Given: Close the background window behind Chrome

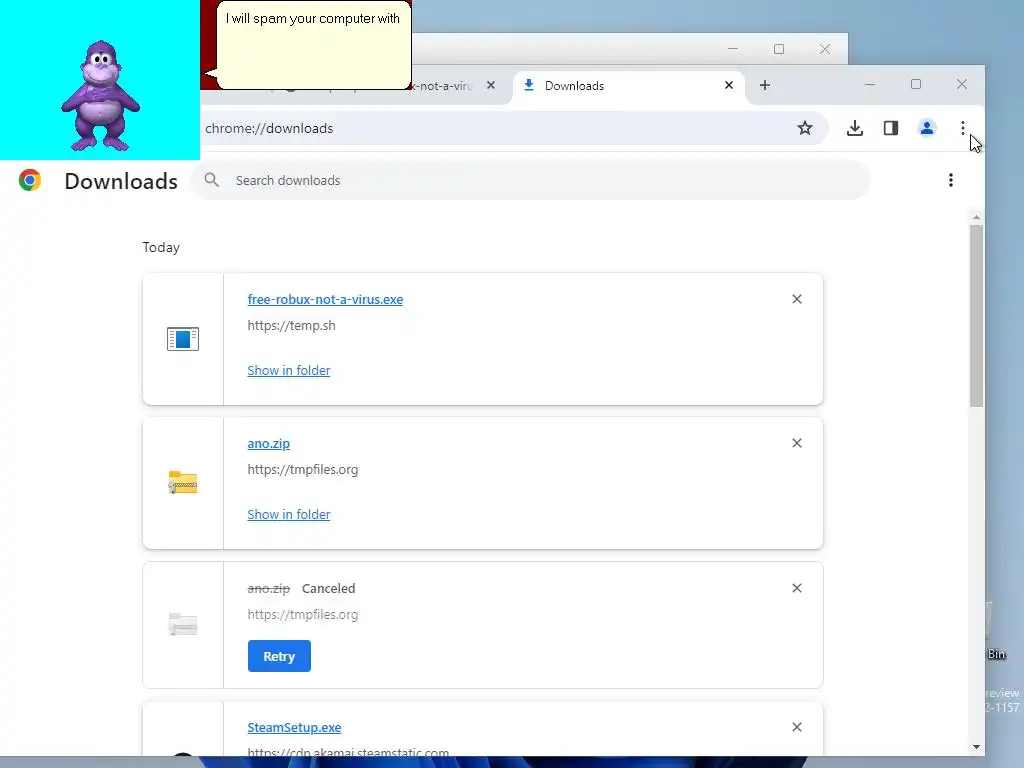Looking at the screenshot, I should [825, 49].
